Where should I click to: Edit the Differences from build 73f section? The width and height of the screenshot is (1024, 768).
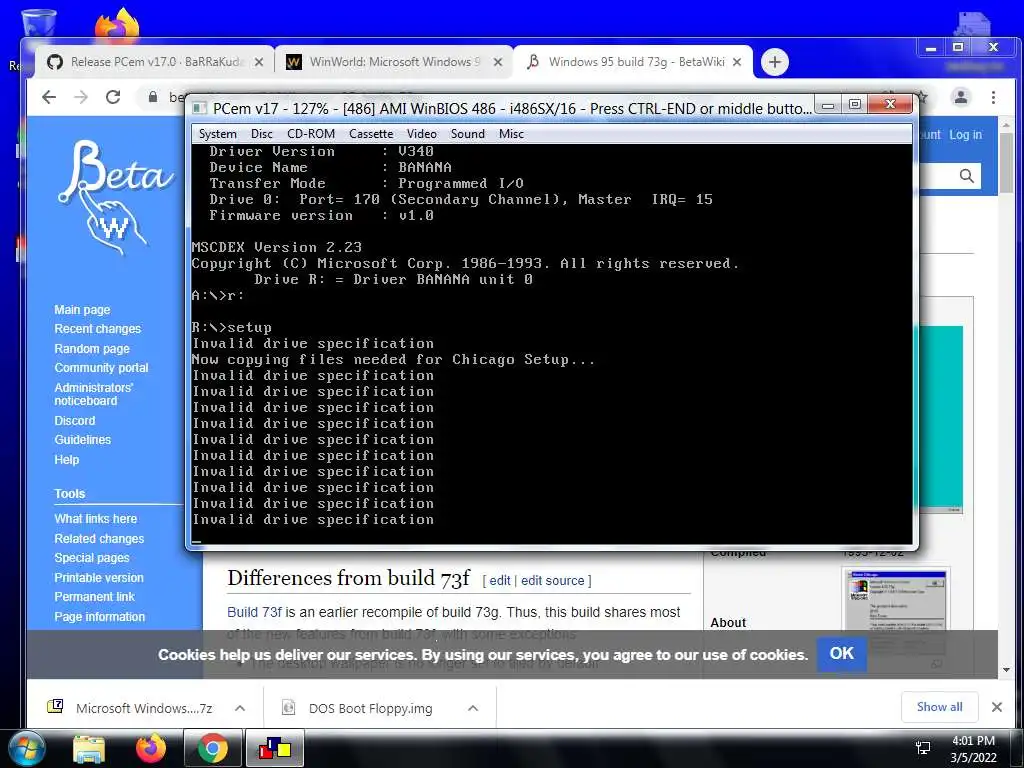[x=500, y=581]
